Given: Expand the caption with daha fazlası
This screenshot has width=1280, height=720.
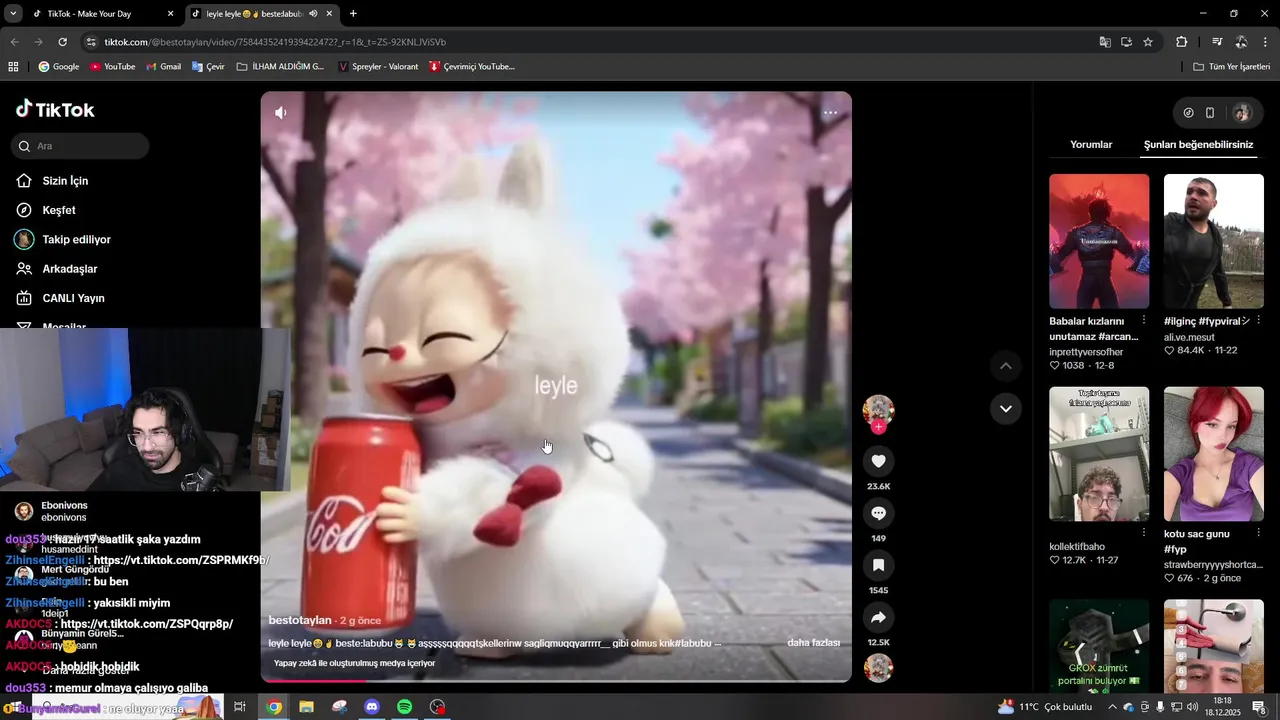Looking at the screenshot, I should [x=813, y=643].
